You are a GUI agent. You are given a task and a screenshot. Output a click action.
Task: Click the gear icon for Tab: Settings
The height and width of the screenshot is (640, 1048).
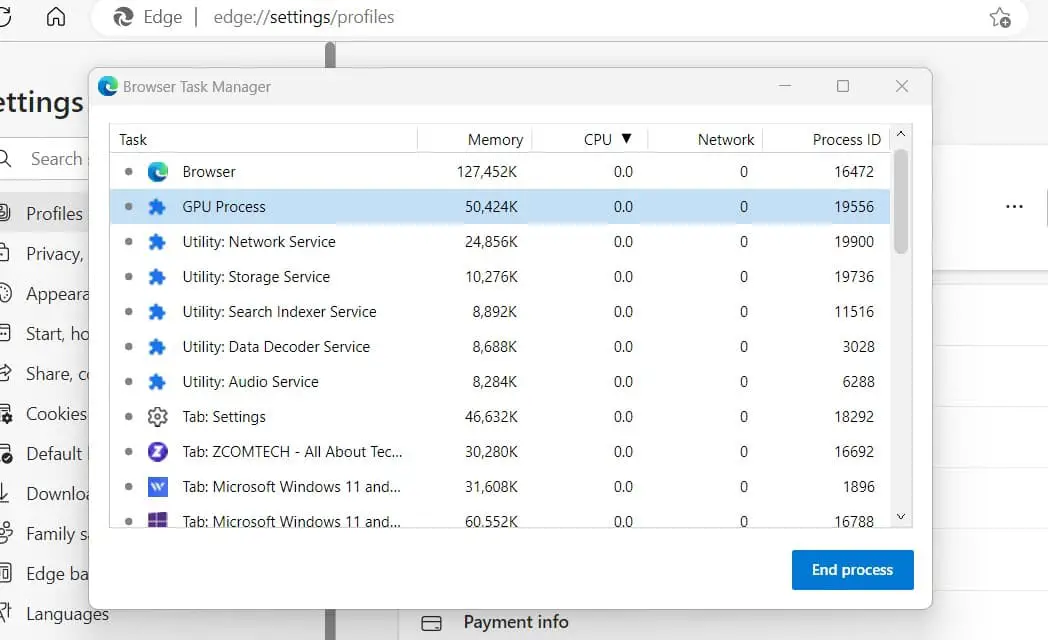click(157, 417)
